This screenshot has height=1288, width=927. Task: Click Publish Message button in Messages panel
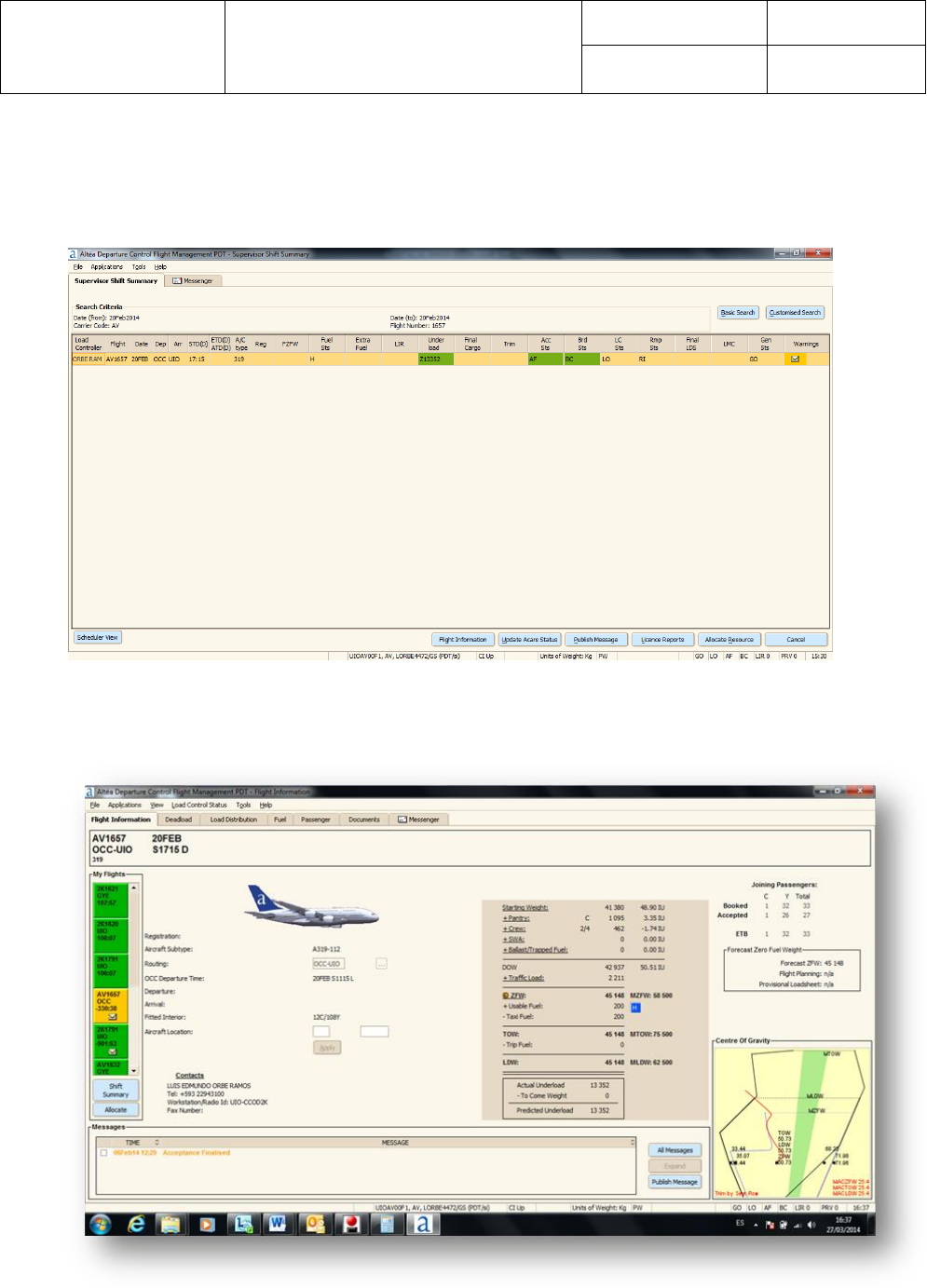coord(675,1182)
